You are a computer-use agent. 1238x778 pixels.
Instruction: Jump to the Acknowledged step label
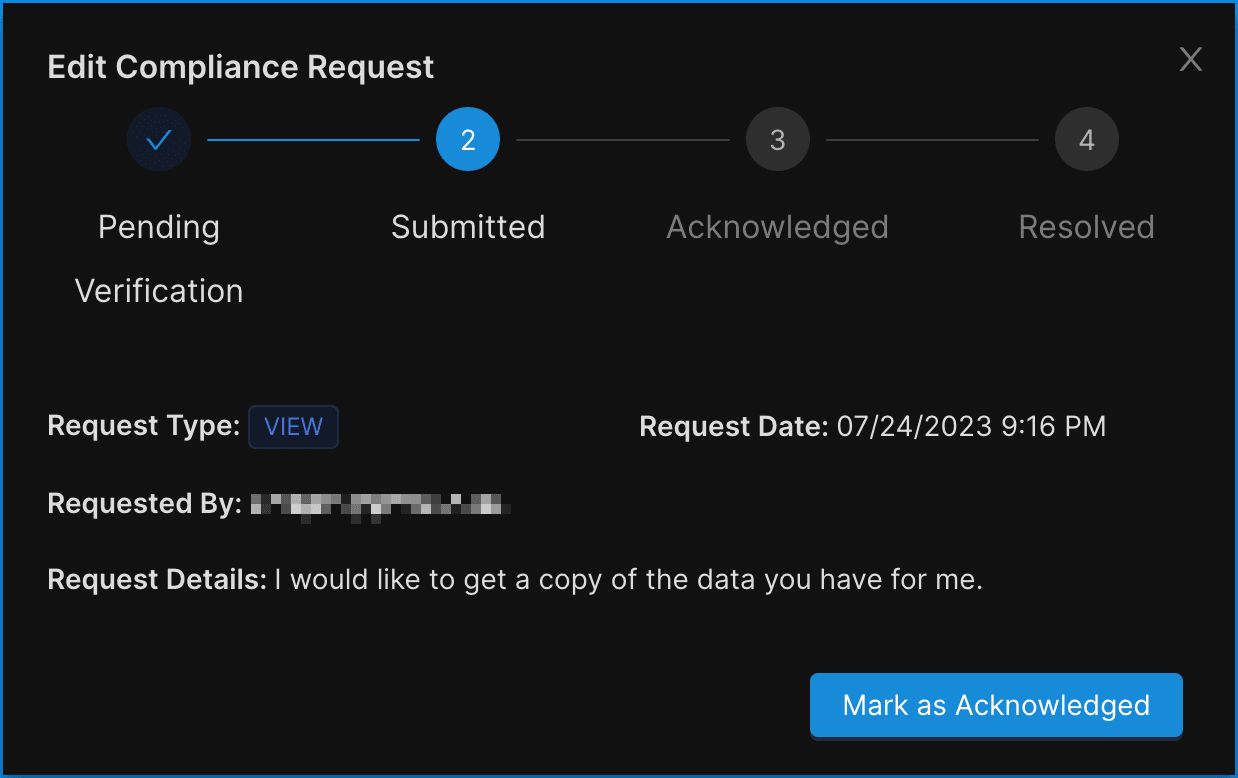[x=777, y=227]
